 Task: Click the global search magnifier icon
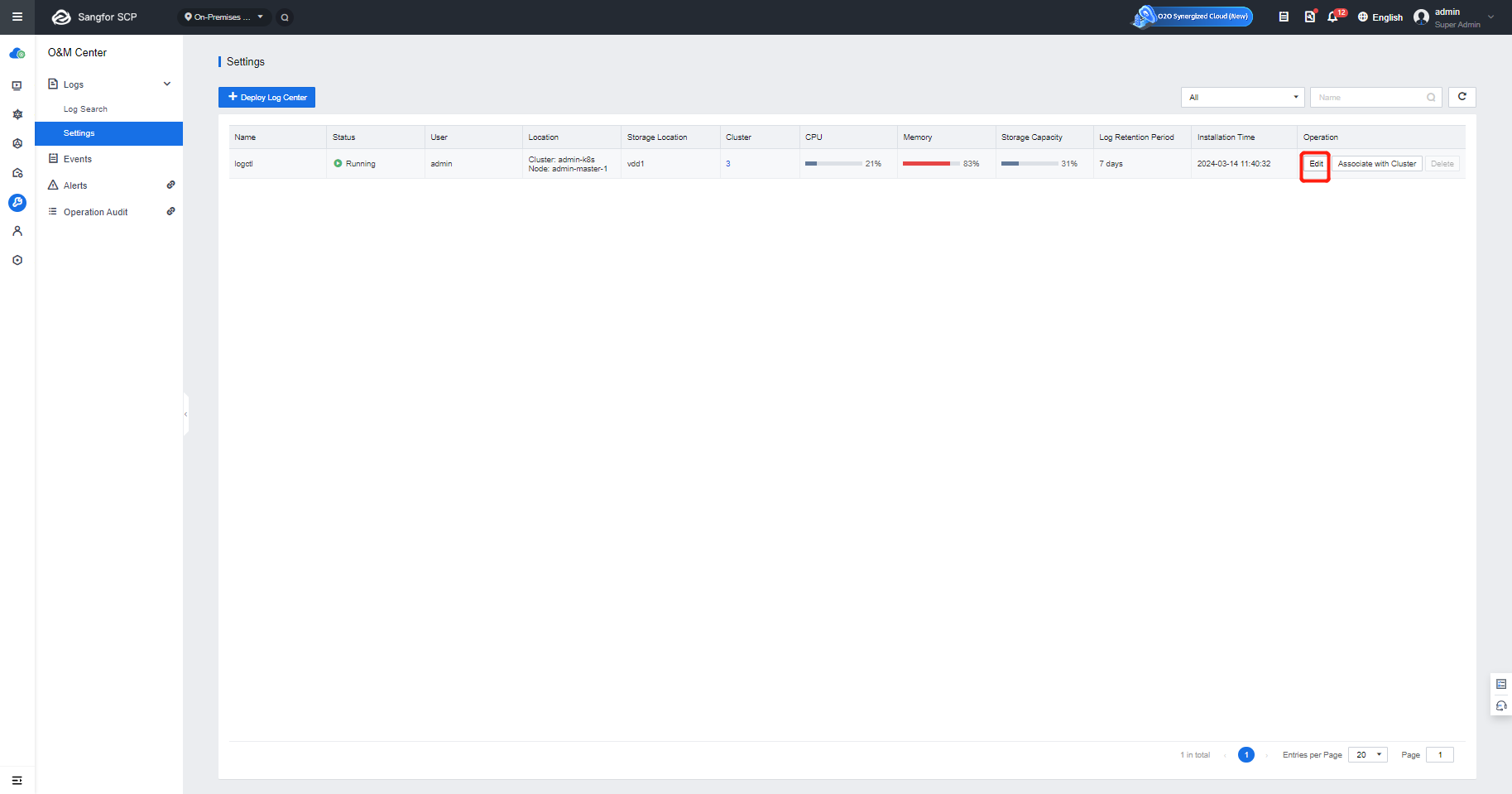[285, 17]
